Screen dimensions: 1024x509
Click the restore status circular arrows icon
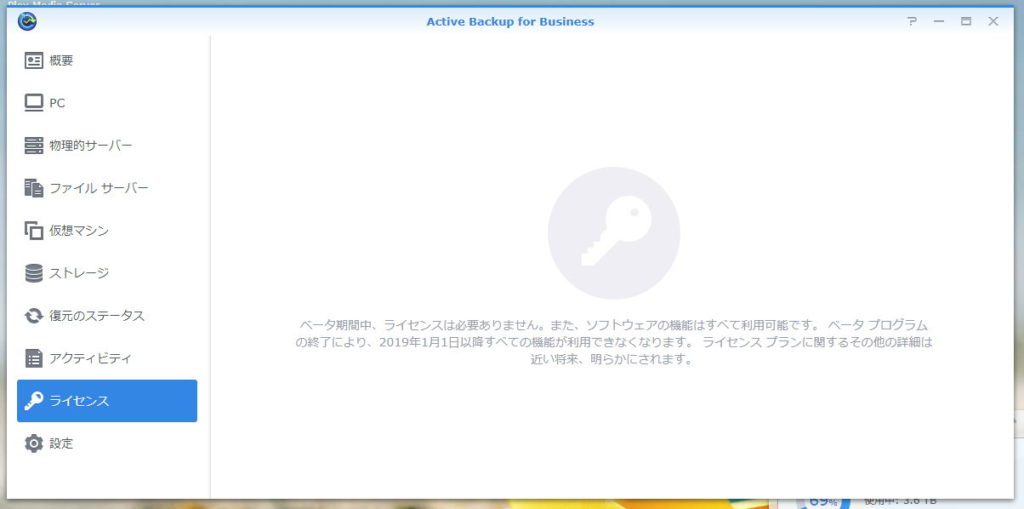[x=34, y=316]
